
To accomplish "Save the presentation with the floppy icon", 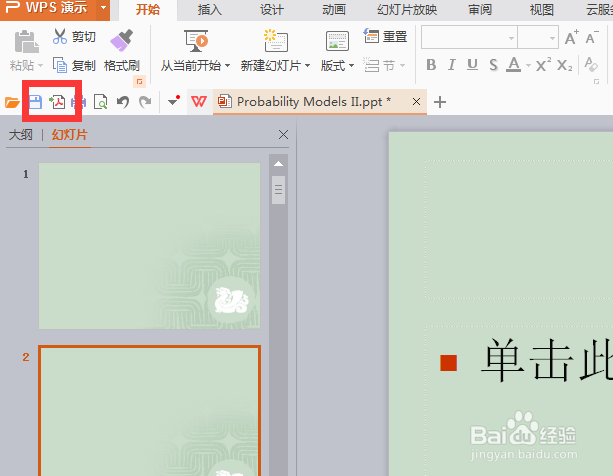I will tap(35, 102).
